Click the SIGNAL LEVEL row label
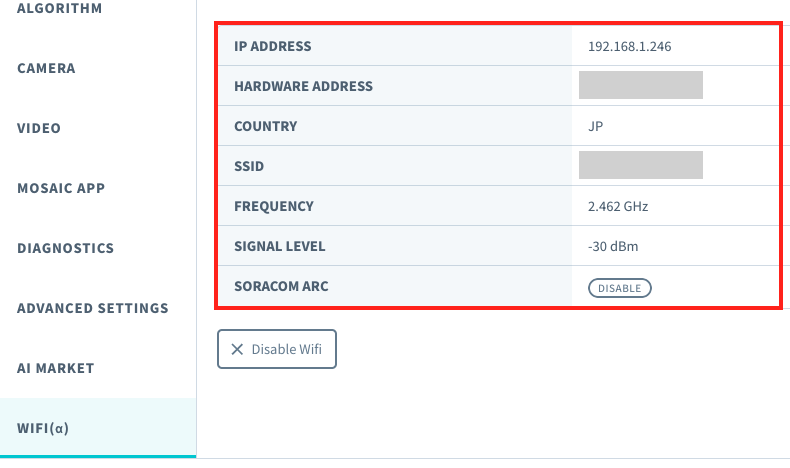The width and height of the screenshot is (790, 468). tap(280, 246)
